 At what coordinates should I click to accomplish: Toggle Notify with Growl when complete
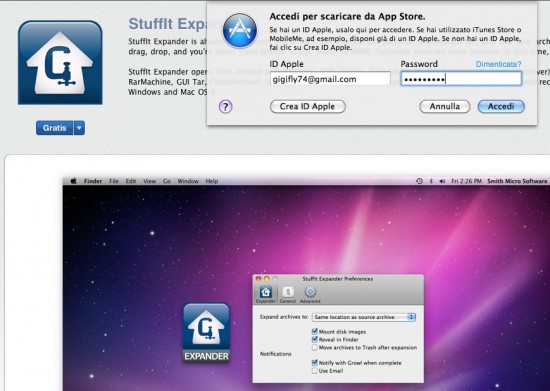314,363
